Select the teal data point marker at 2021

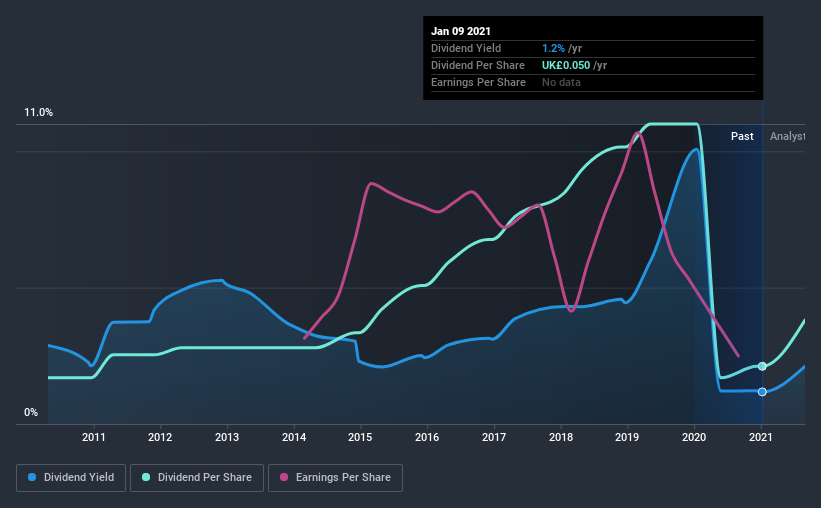(762, 366)
